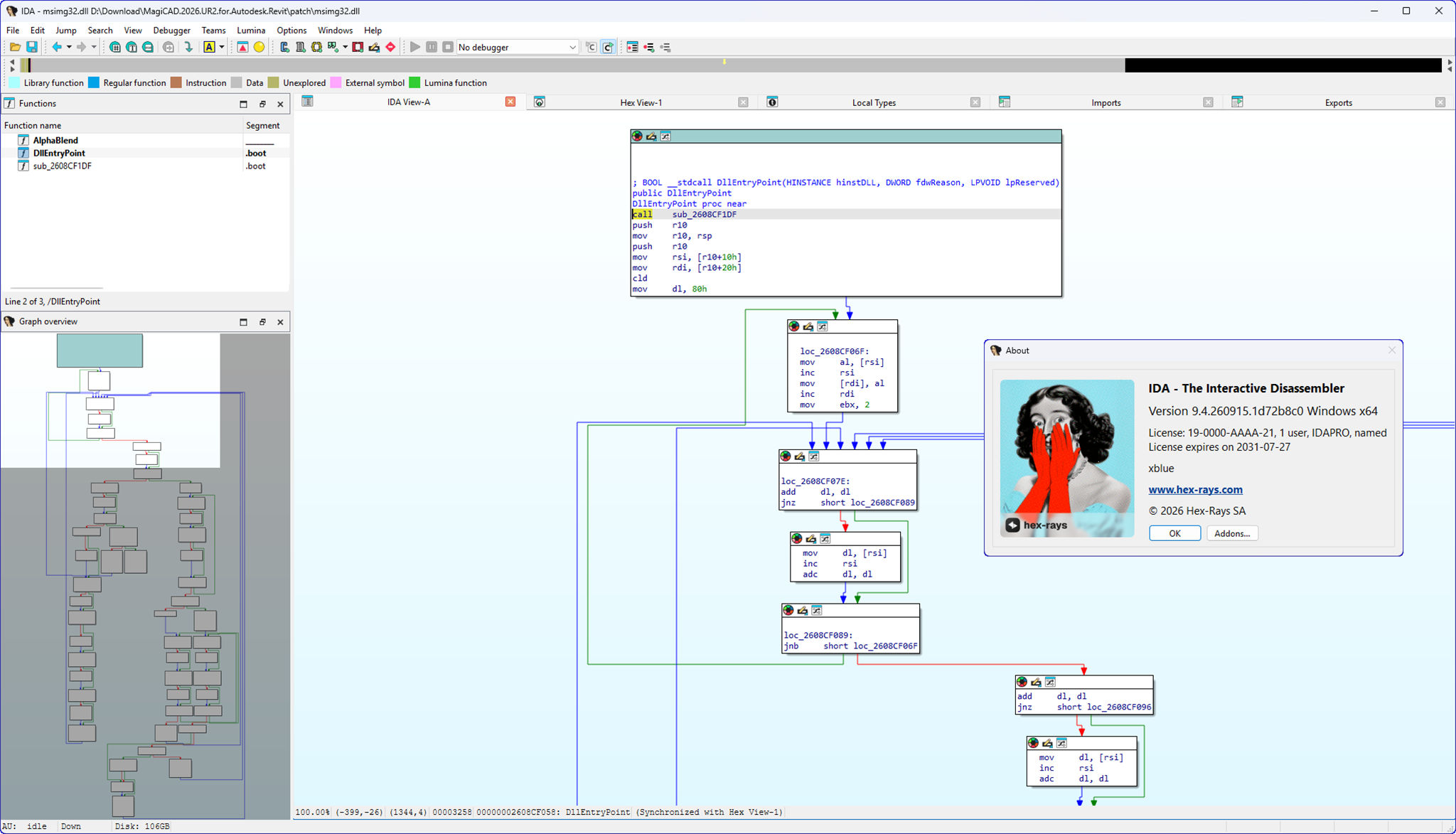1456x834 pixels.
Task: Click OK in the About dialog
Action: point(1174,533)
